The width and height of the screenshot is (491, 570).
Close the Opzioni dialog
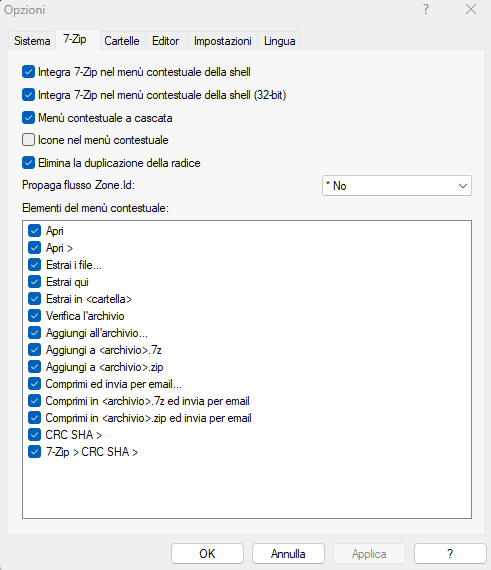click(x=471, y=9)
